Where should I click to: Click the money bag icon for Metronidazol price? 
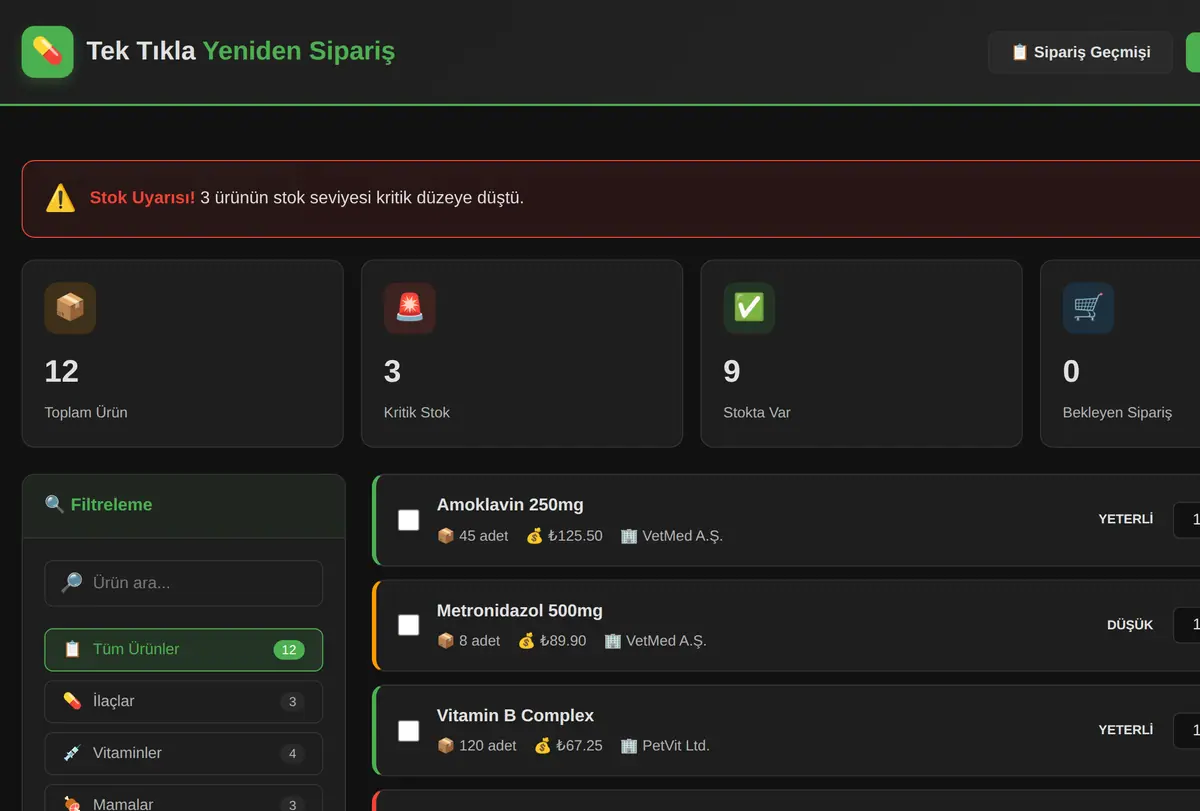[x=526, y=641]
